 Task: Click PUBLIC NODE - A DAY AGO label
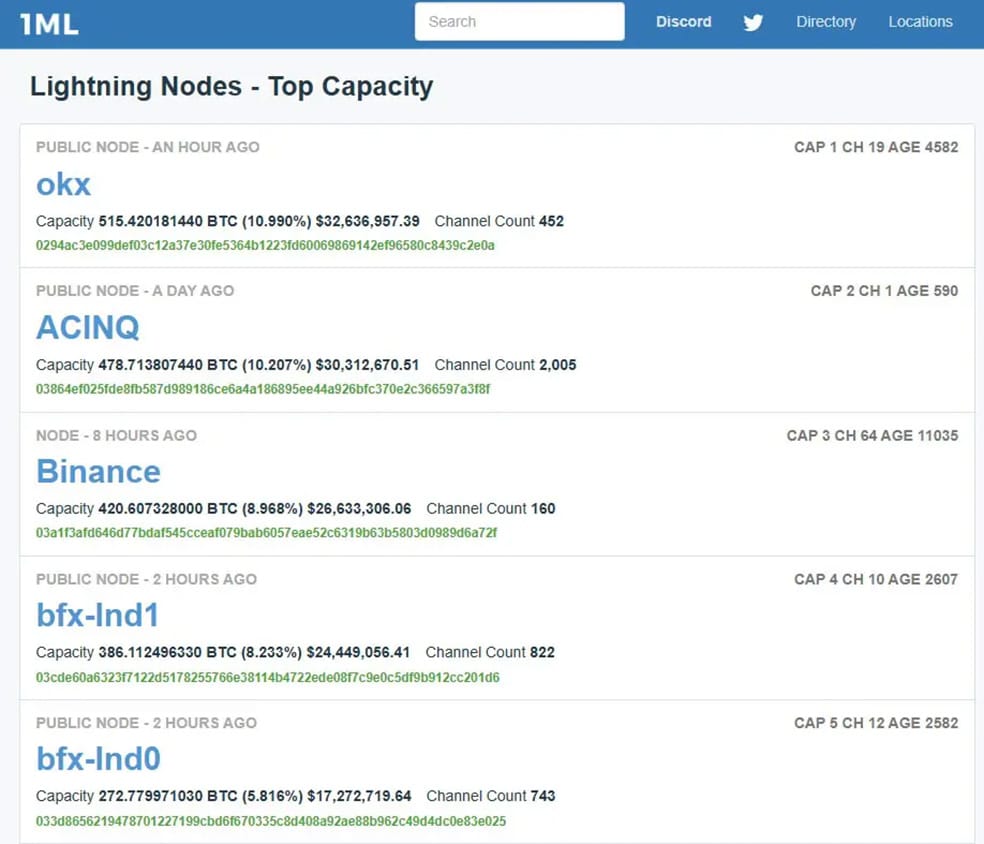(135, 291)
